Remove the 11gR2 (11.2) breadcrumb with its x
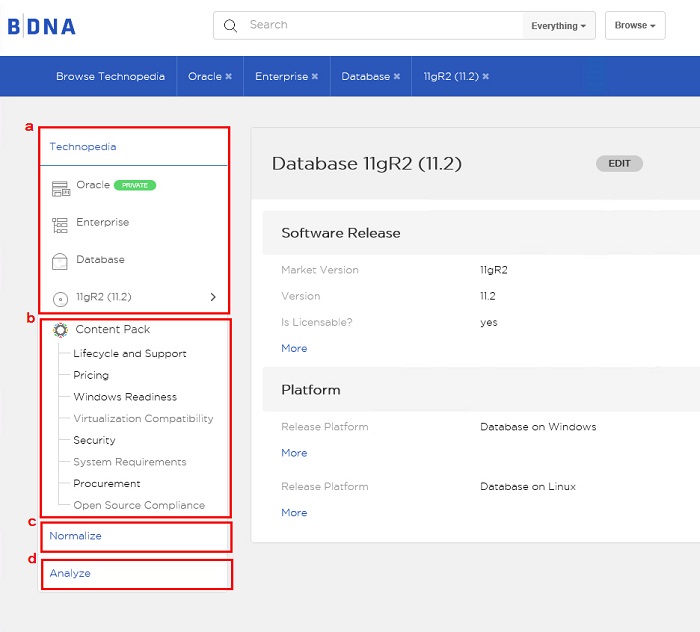700x632 pixels. click(486, 76)
